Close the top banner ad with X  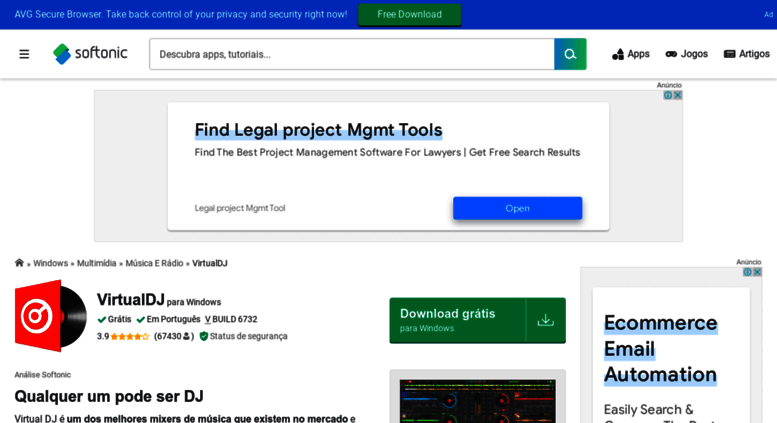point(678,95)
